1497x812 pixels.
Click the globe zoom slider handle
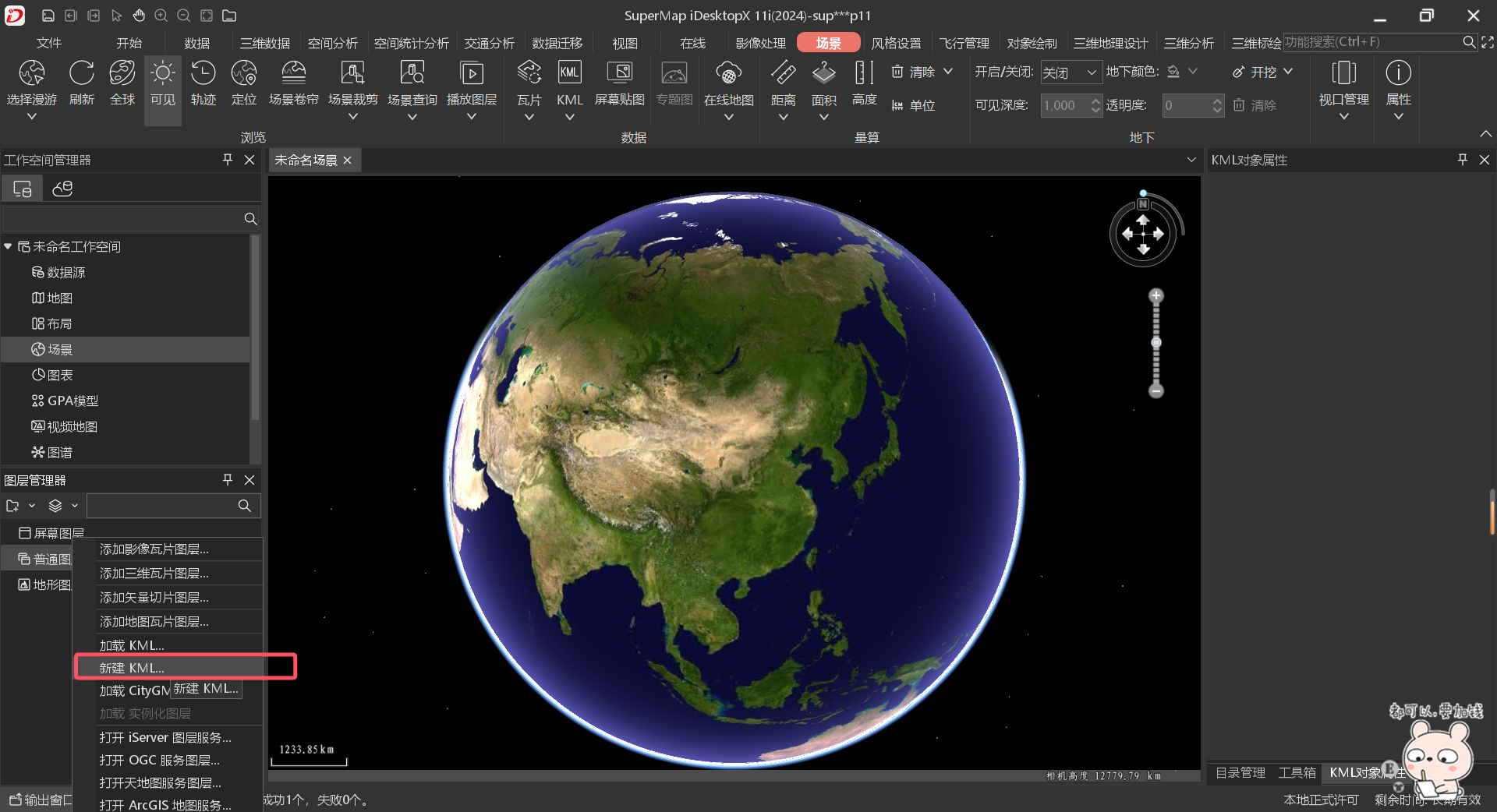point(1156,342)
